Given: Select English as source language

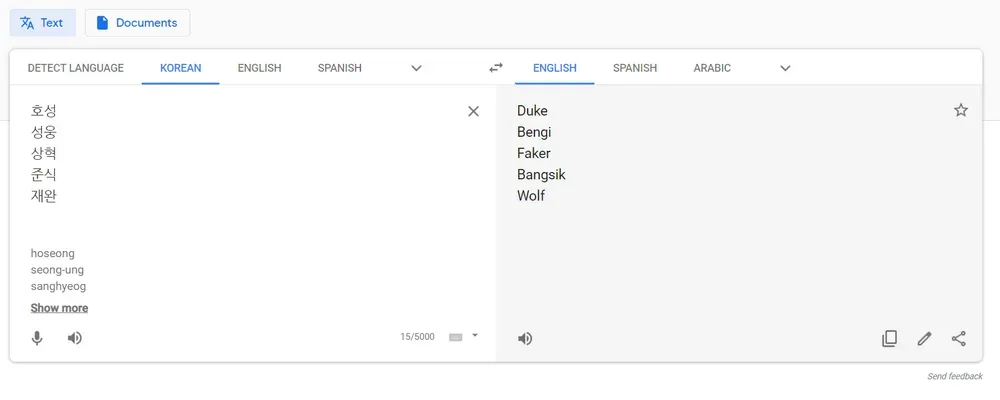Looking at the screenshot, I should tap(260, 68).
